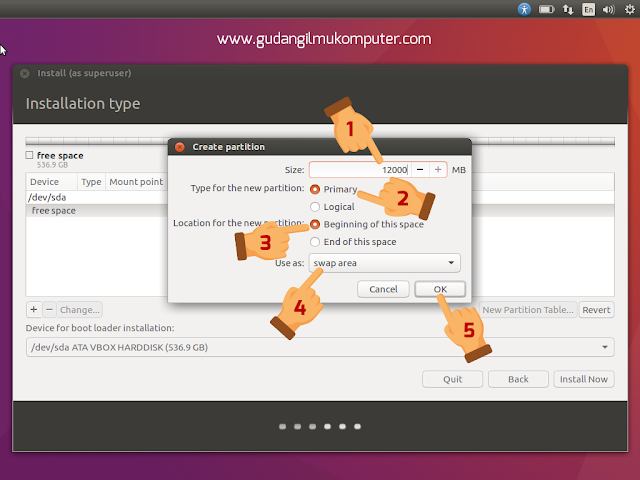Screen dimensions: 640x480
Task: Open the accessibility menu in top panel
Action: tap(524, 9)
